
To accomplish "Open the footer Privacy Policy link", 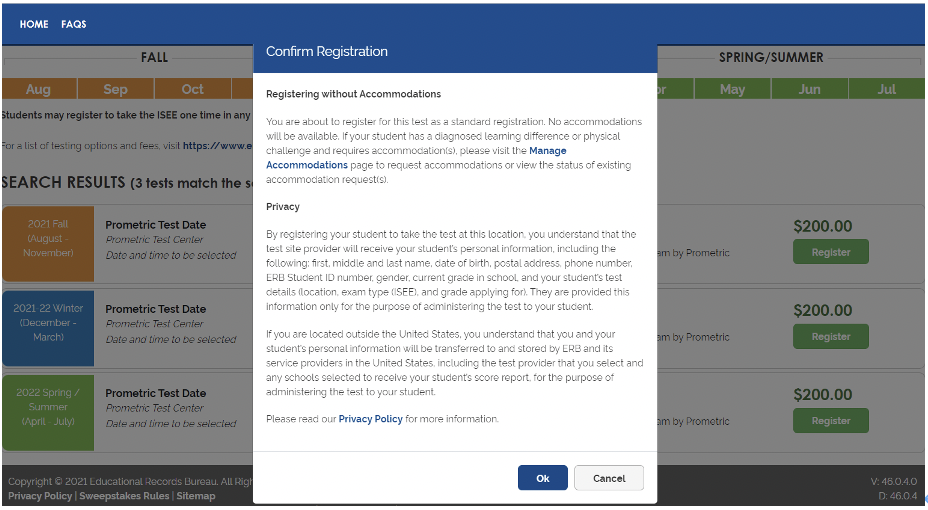I will point(40,496).
